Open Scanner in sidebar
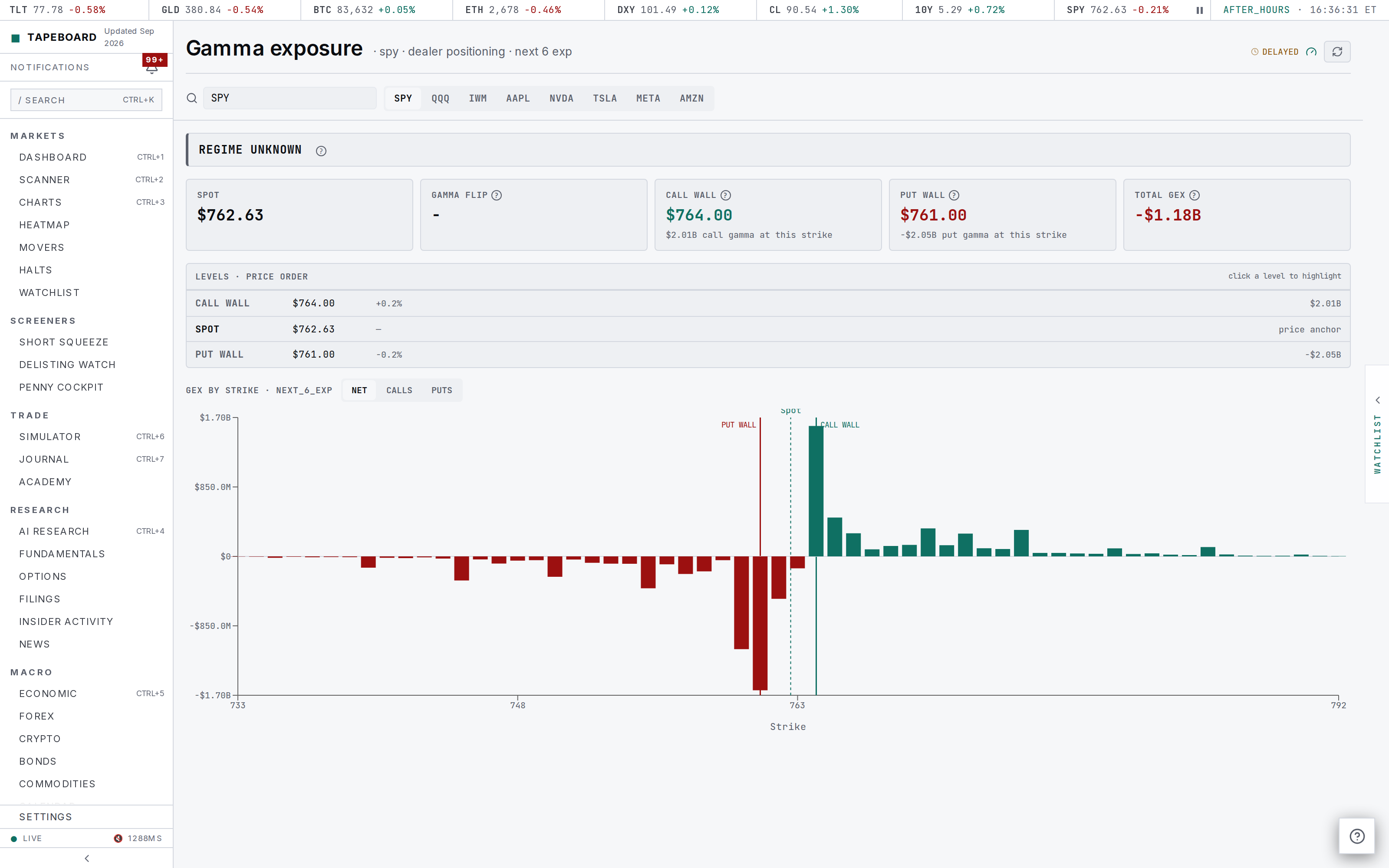Screen dimensions: 1389x868 86,180
